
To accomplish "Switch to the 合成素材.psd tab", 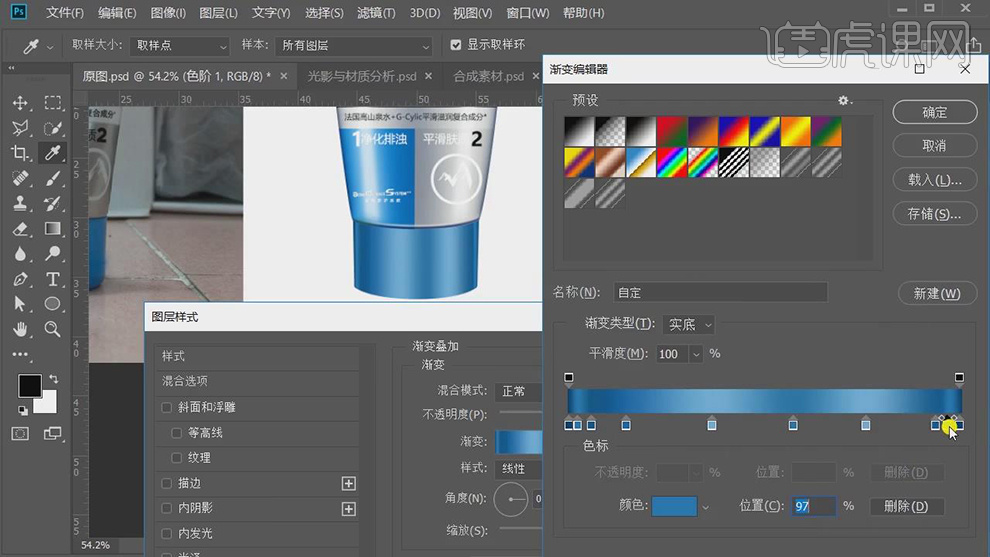I will (x=488, y=76).
